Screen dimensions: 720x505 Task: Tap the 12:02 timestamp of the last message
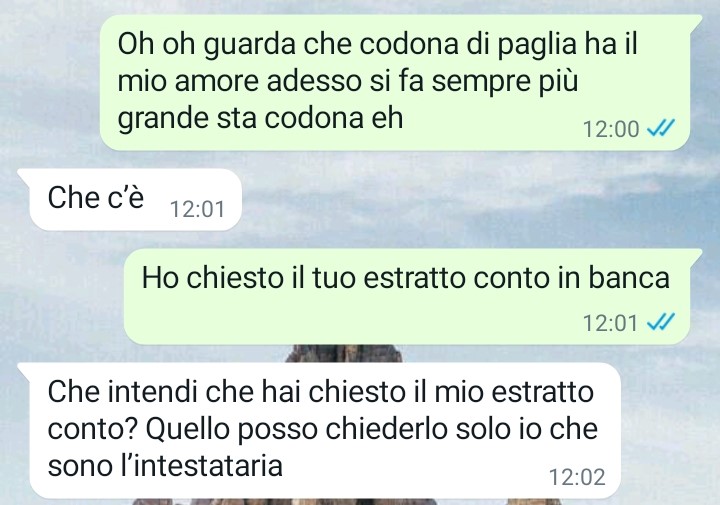(577, 477)
